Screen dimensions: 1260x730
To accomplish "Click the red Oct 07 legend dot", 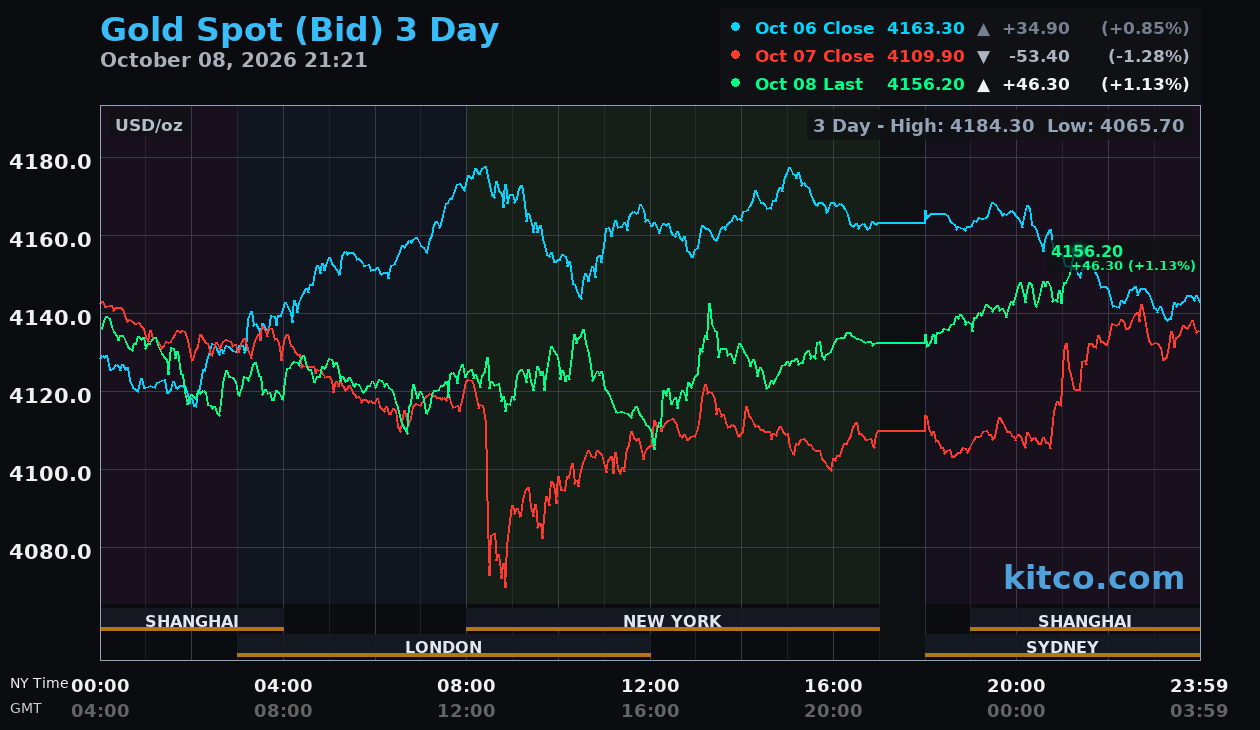I will click(x=736, y=55).
